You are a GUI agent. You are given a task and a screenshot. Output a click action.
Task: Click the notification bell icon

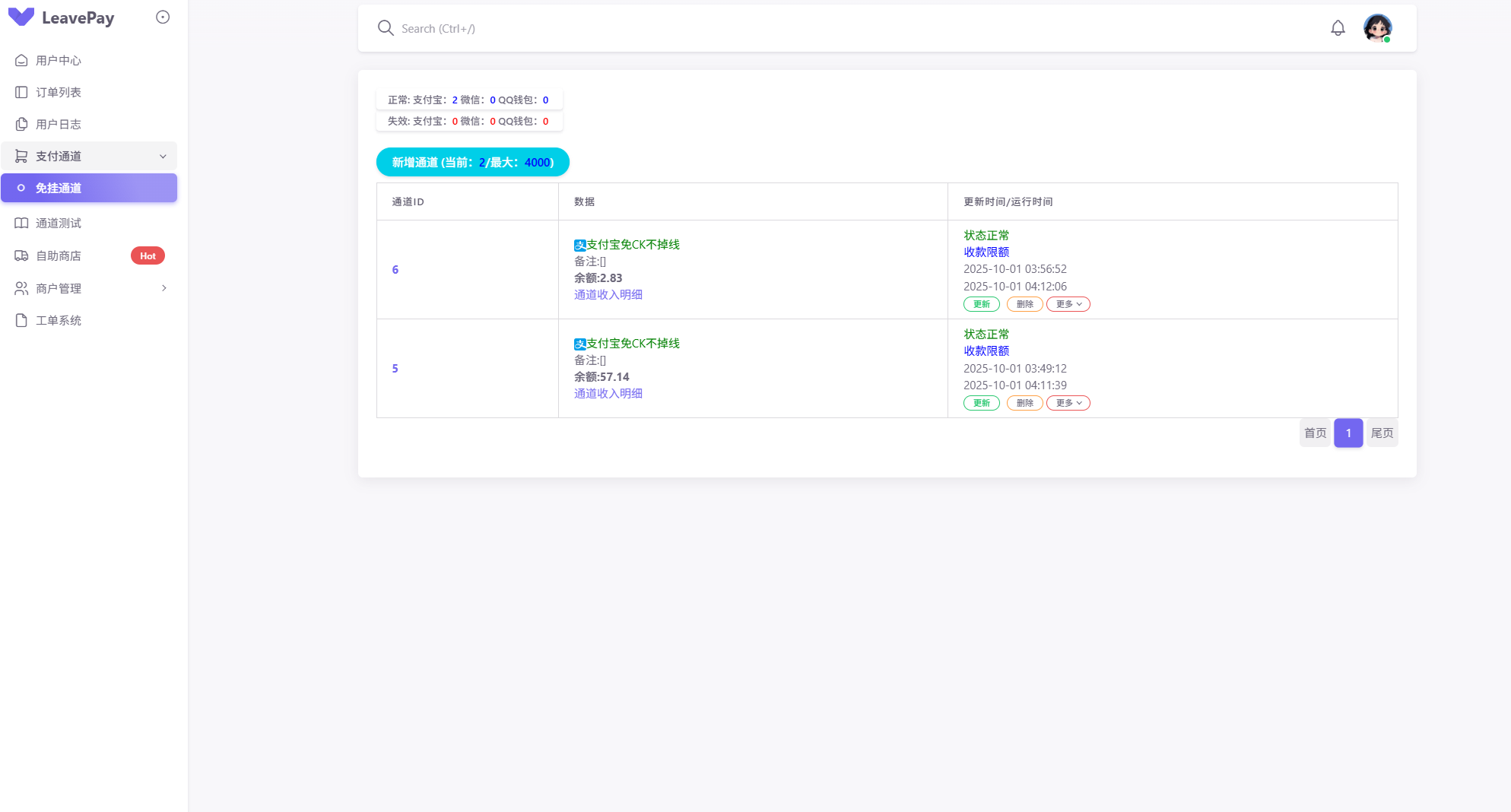point(1338,28)
